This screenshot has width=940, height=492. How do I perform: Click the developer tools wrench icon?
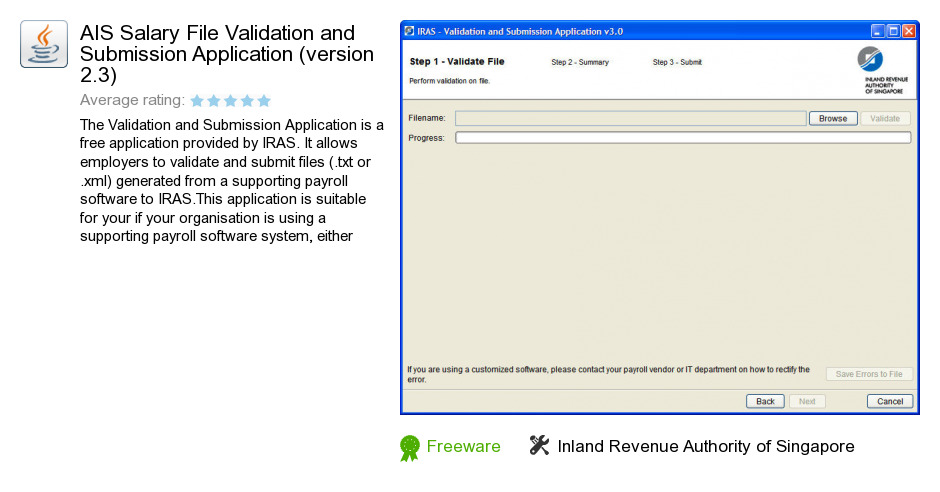coord(539,445)
